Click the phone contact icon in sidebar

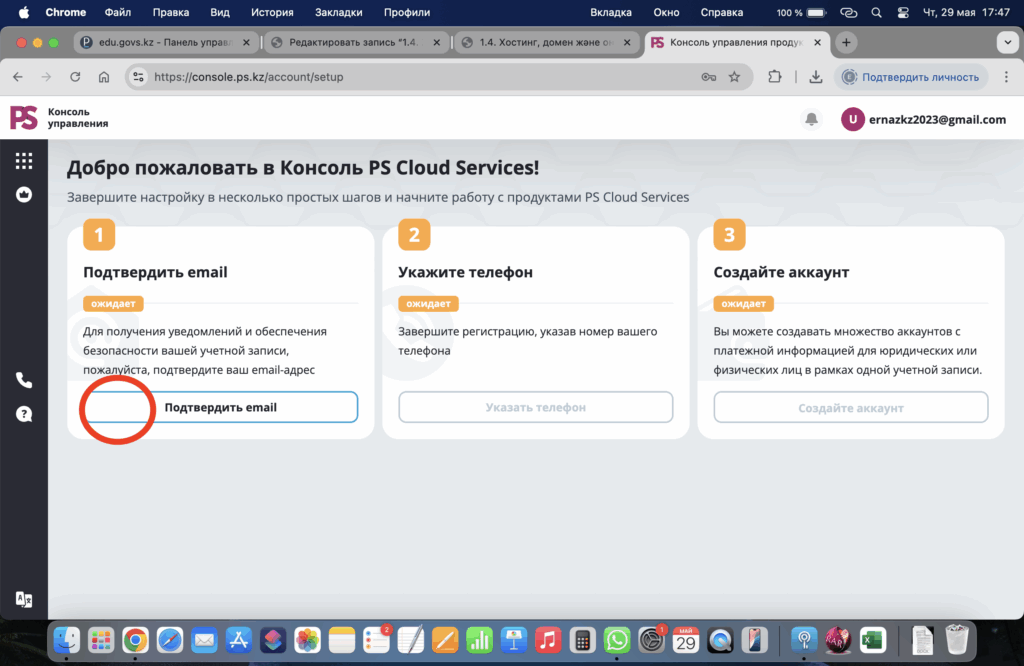coord(24,380)
